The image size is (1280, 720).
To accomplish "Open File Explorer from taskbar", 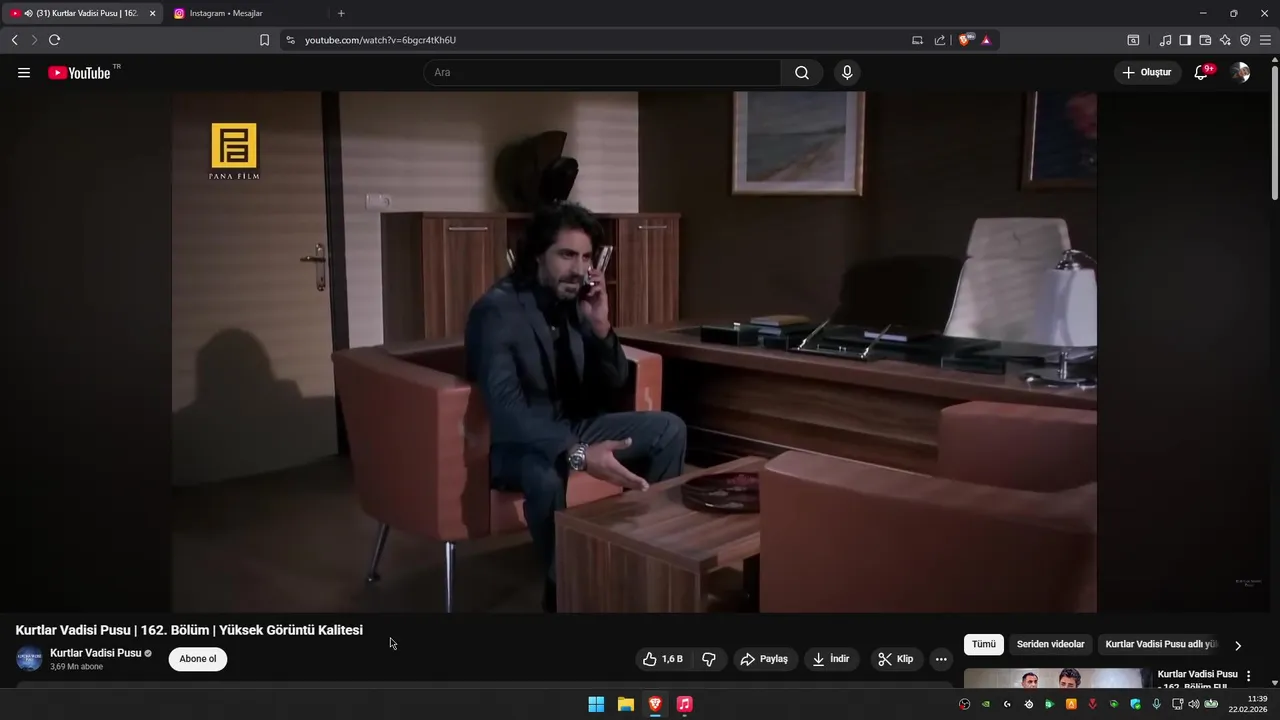I will (x=626, y=704).
